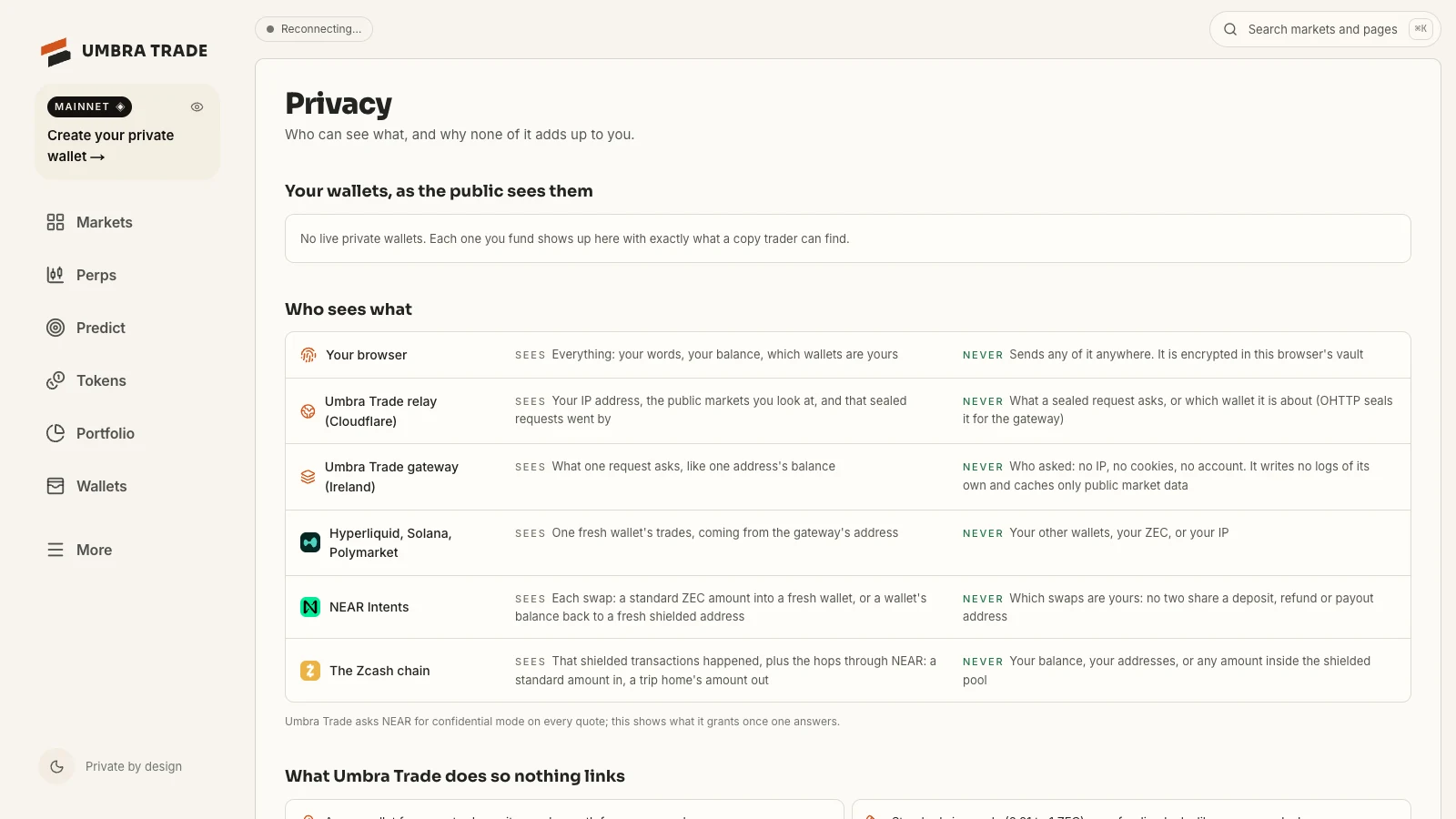The image size is (1456, 819).
Task: Focus the Search markets and pages field
Action: coord(1325,29)
